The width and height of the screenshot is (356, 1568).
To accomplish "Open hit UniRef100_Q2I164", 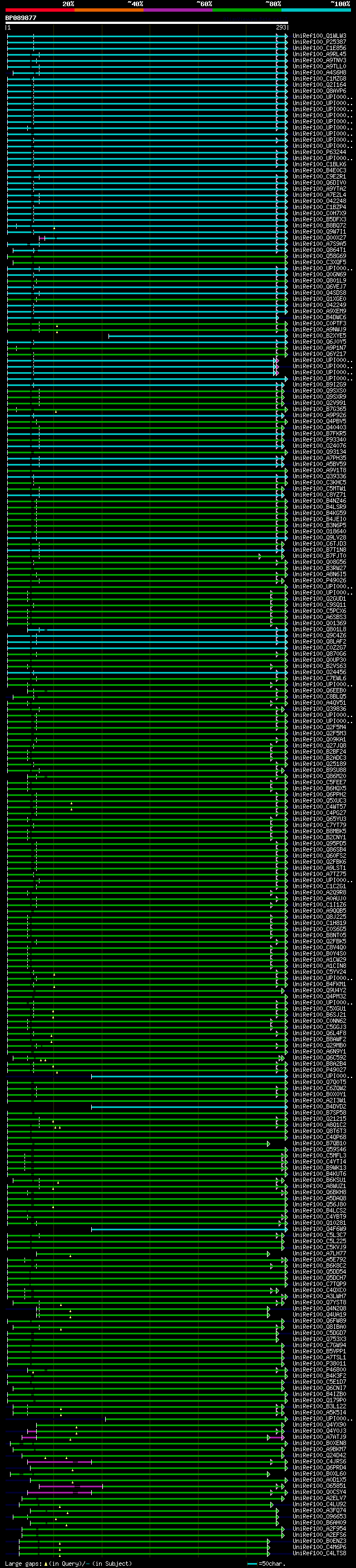I will click(x=319, y=85).
